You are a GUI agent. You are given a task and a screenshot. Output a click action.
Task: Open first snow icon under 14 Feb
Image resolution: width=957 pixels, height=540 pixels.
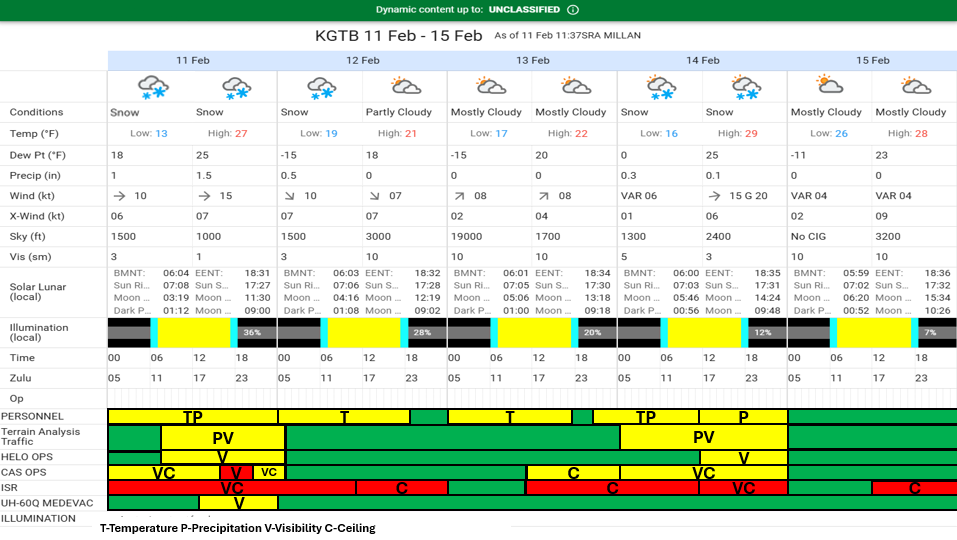tap(661, 87)
